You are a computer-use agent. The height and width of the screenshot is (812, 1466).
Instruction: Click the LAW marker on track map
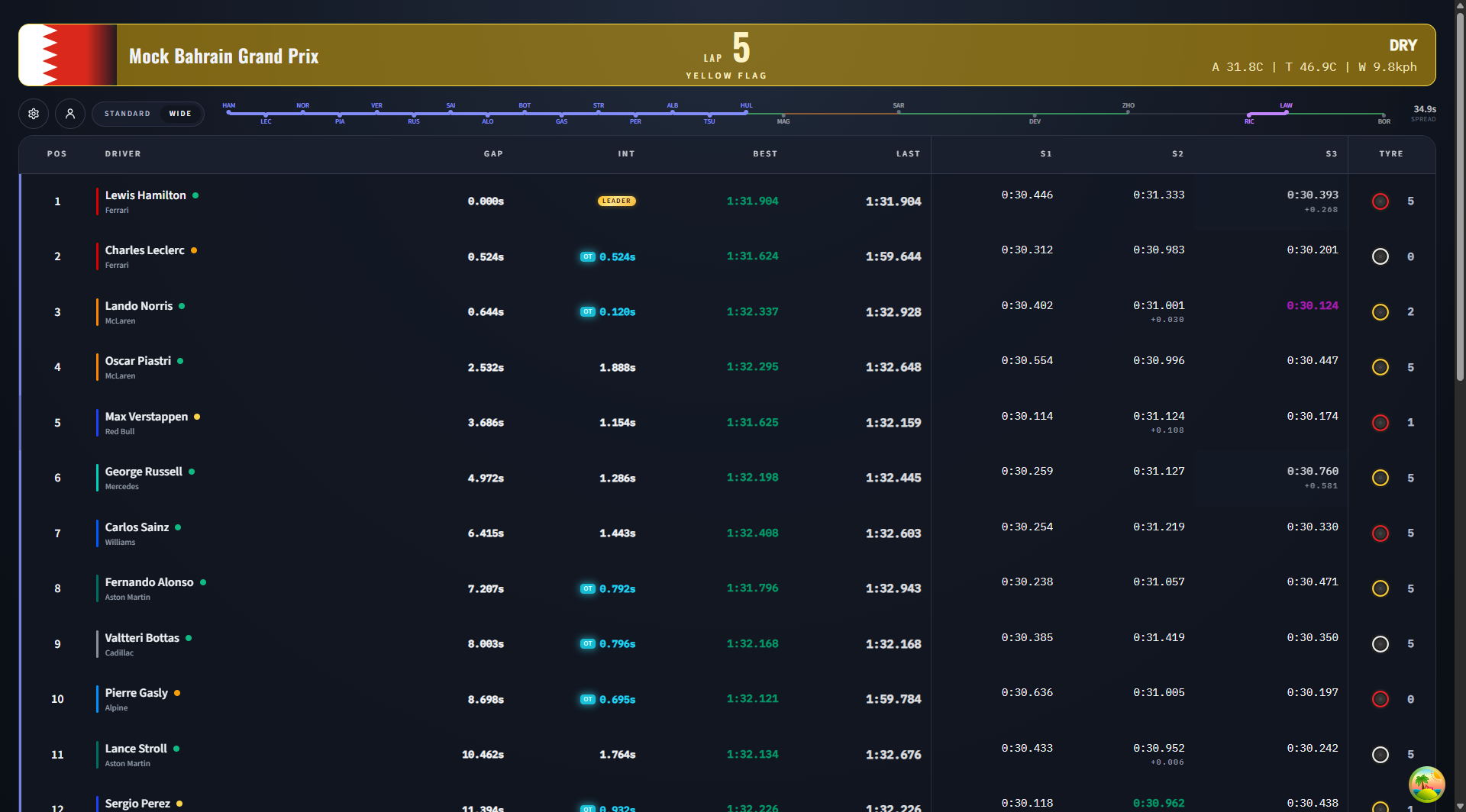(1286, 108)
